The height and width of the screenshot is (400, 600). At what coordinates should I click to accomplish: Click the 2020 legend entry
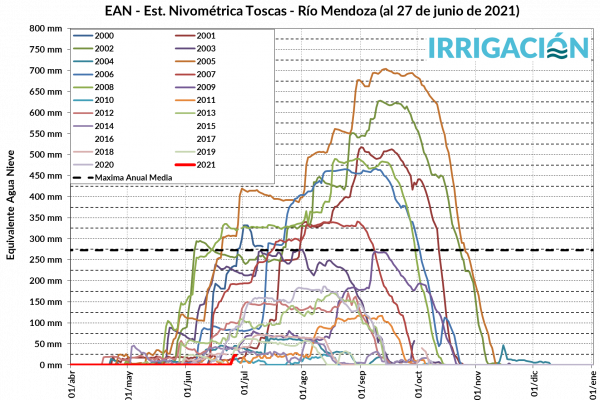pos(104,164)
